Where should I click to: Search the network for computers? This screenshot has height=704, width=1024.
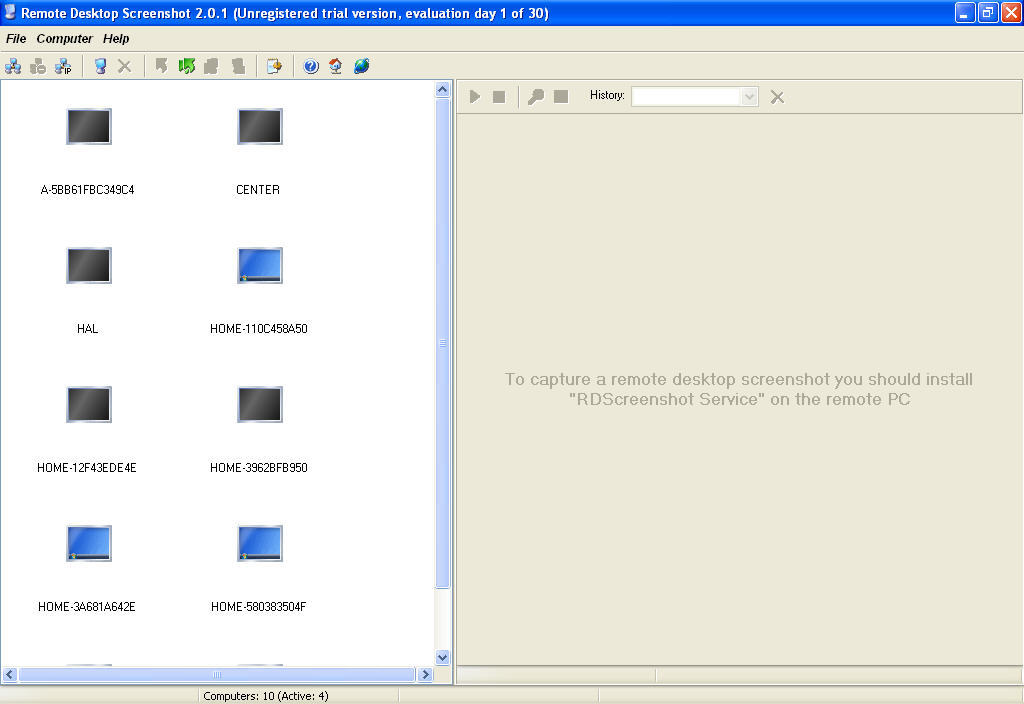(x=13, y=66)
